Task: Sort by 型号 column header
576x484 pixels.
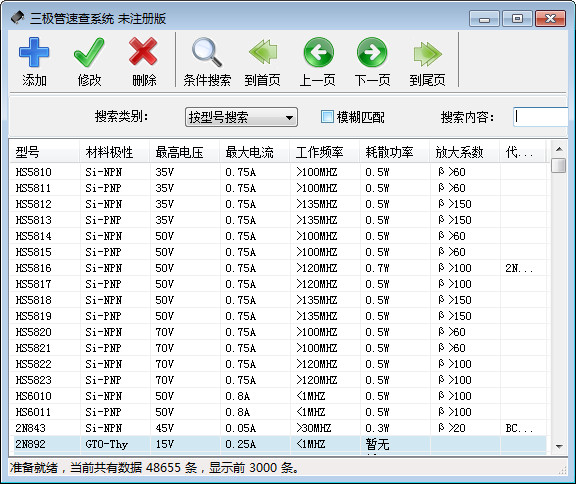Action: coord(44,152)
